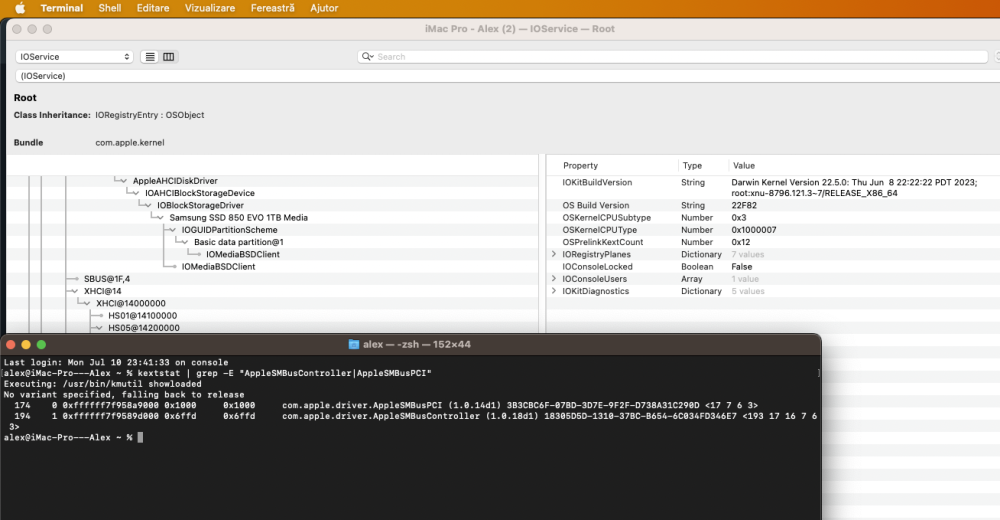Collapse the IOGUIDPartitionScheme node

coord(172,230)
